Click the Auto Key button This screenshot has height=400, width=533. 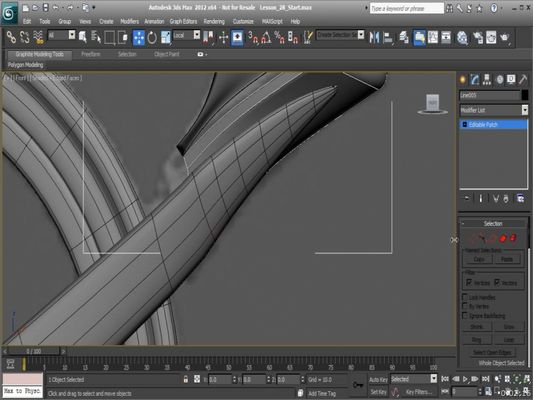click(378, 380)
